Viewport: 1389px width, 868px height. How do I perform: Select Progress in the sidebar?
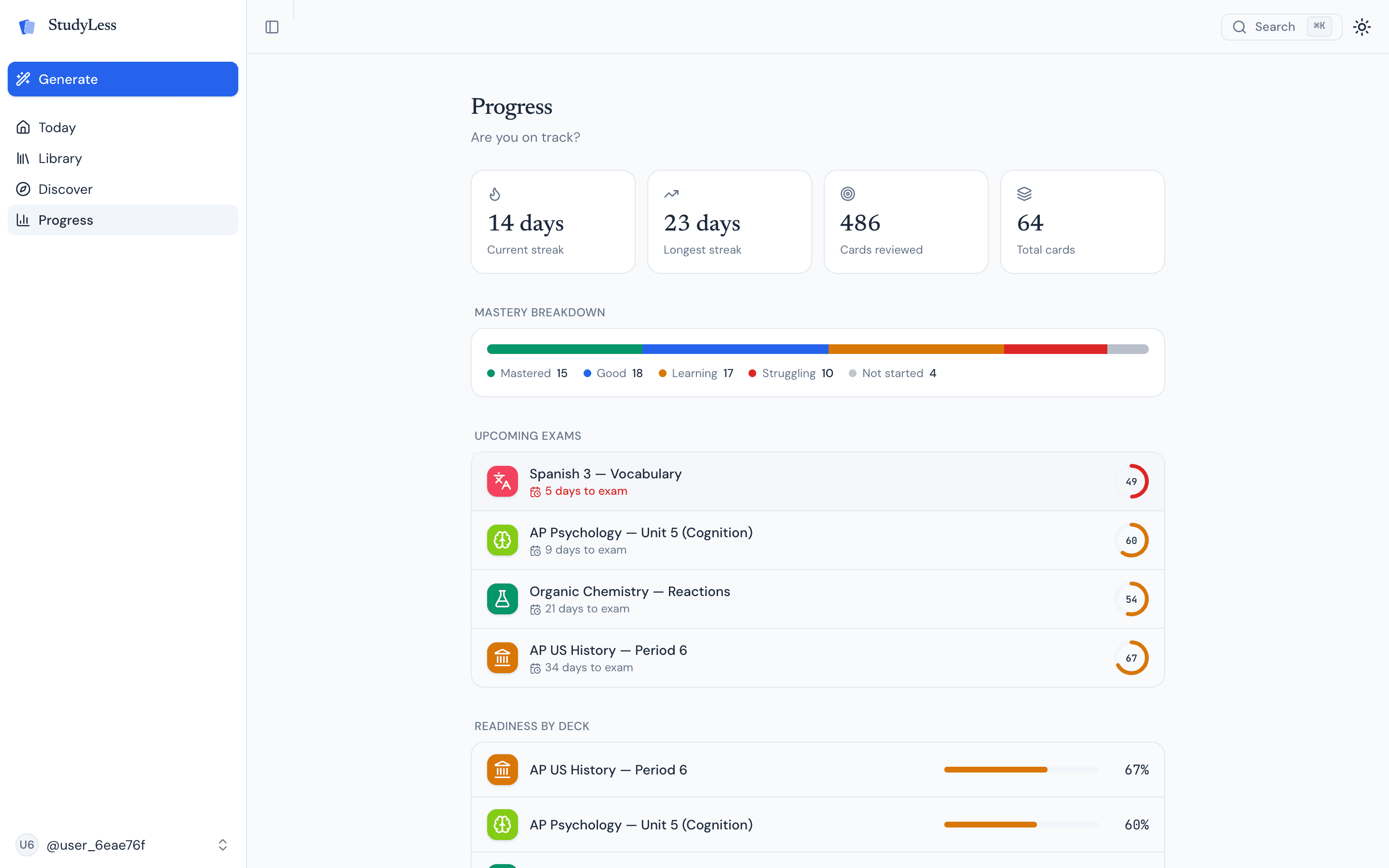click(123, 220)
